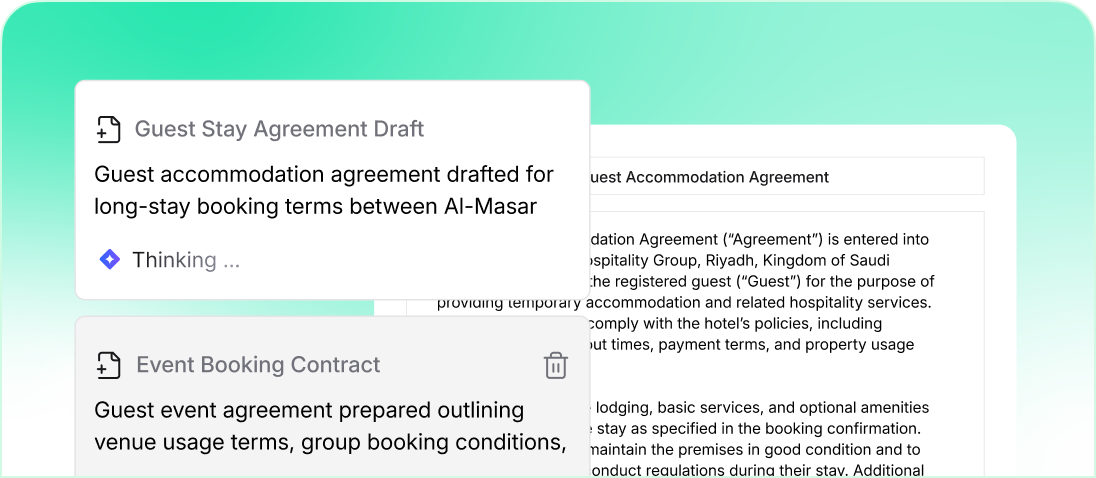1096x478 pixels.
Task: Click the "comply with the hotel's policies" line
Action: 735,323
